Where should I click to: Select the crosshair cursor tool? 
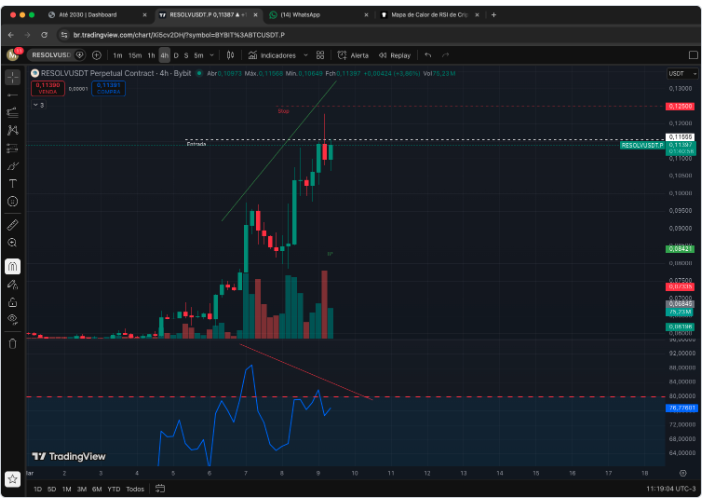(x=13, y=77)
